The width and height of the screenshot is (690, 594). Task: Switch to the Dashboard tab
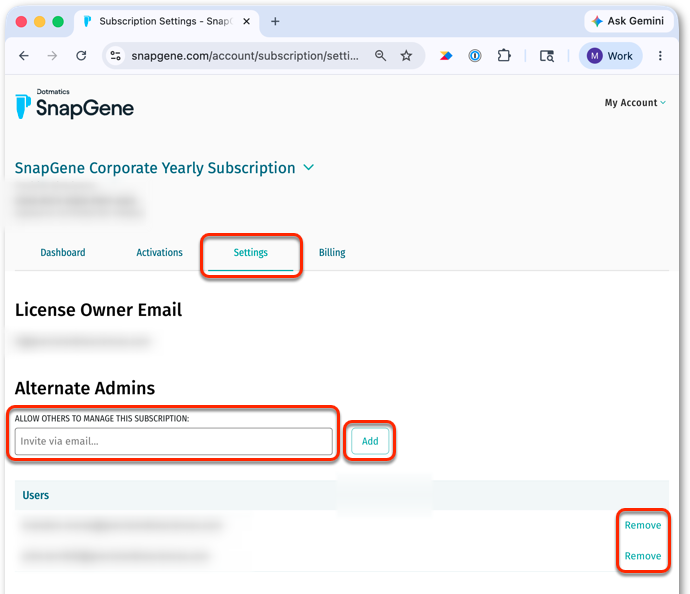(x=63, y=253)
